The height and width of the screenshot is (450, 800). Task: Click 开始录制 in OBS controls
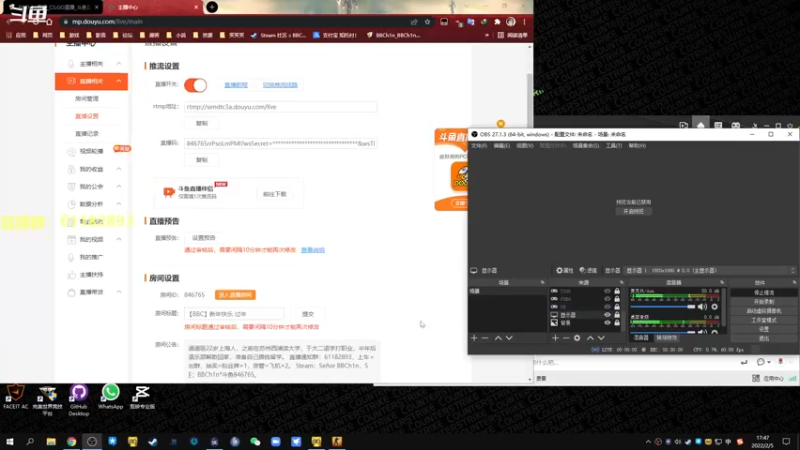coord(764,302)
